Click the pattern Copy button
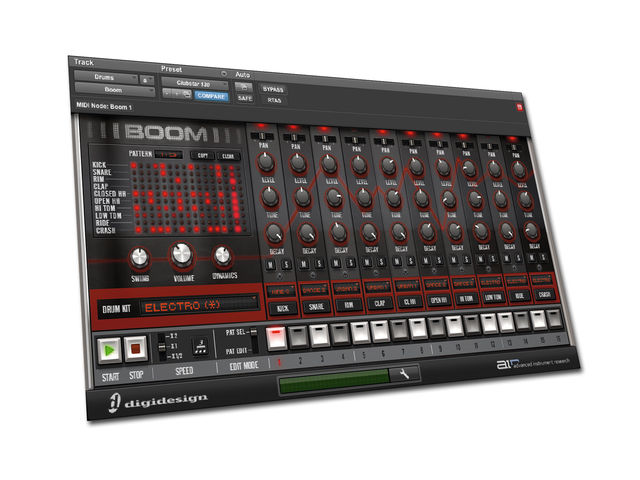Viewport: 640px width, 480px height. pyautogui.click(x=202, y=156)
